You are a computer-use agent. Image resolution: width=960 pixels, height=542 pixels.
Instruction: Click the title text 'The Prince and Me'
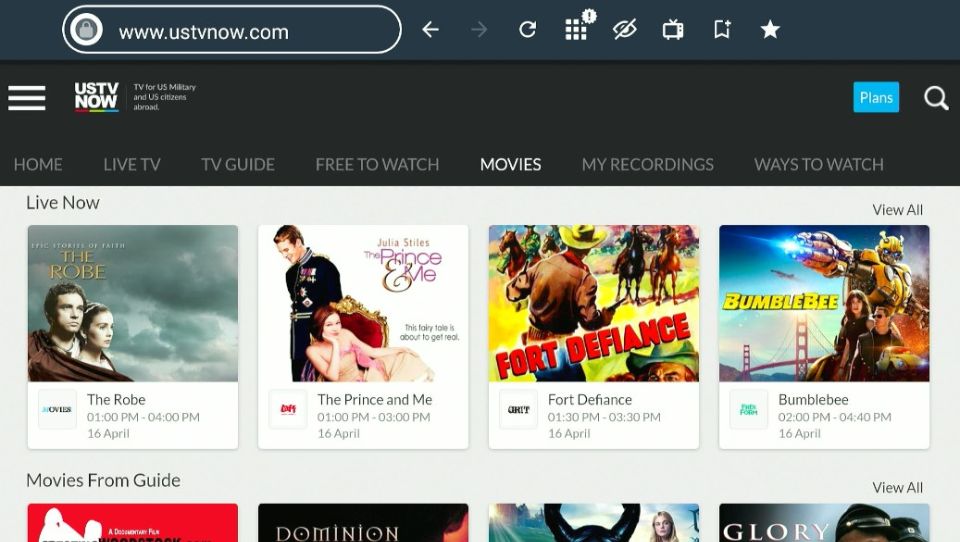pyautogui.click(x=375, y=399)
